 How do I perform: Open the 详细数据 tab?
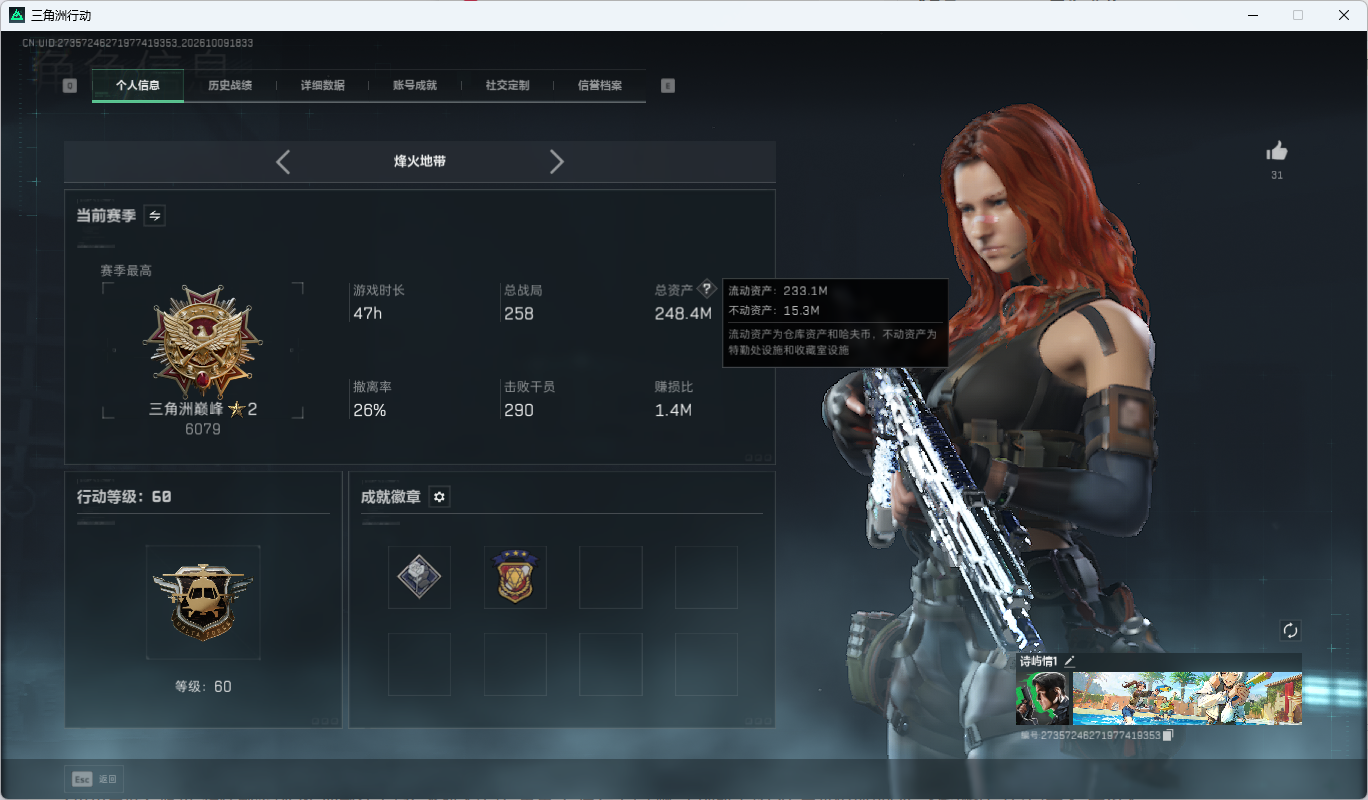pyautogui.click(x=323, y=86)
